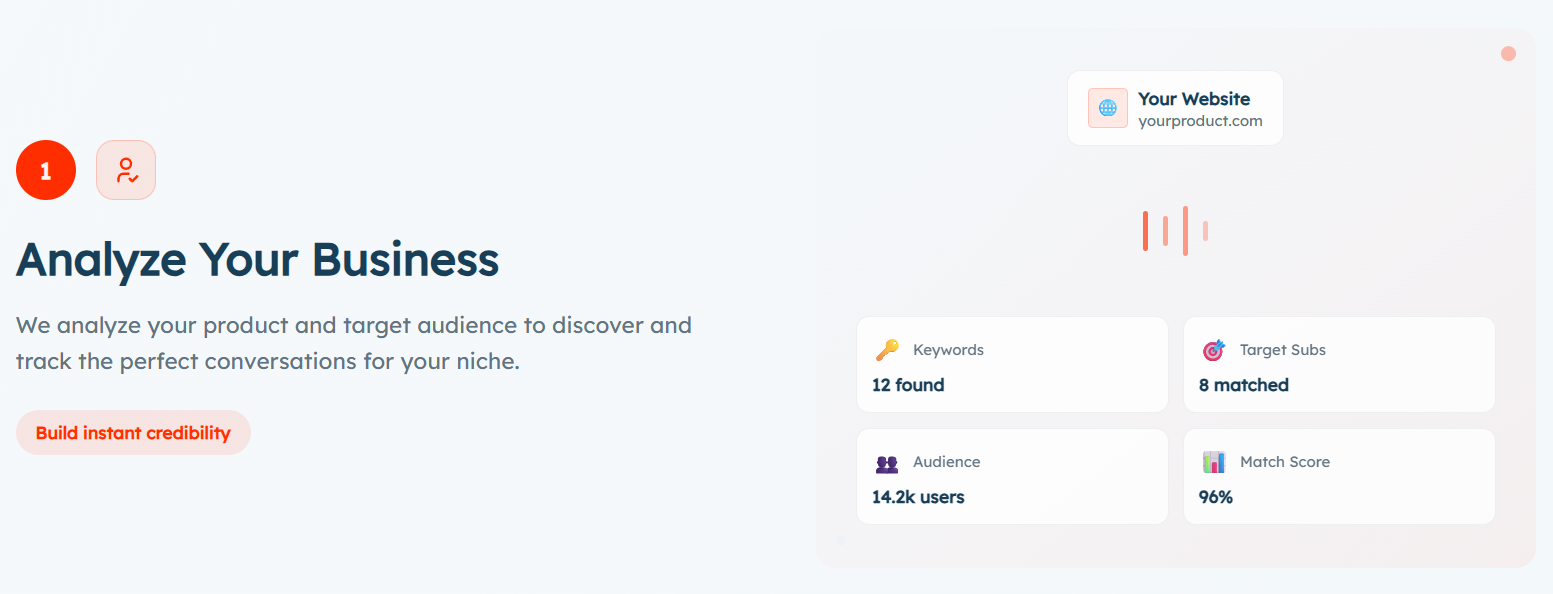The height and width of the screenshot is (594, 1553).
Task: Open the Your Website card
Action: coord(1175,108)
